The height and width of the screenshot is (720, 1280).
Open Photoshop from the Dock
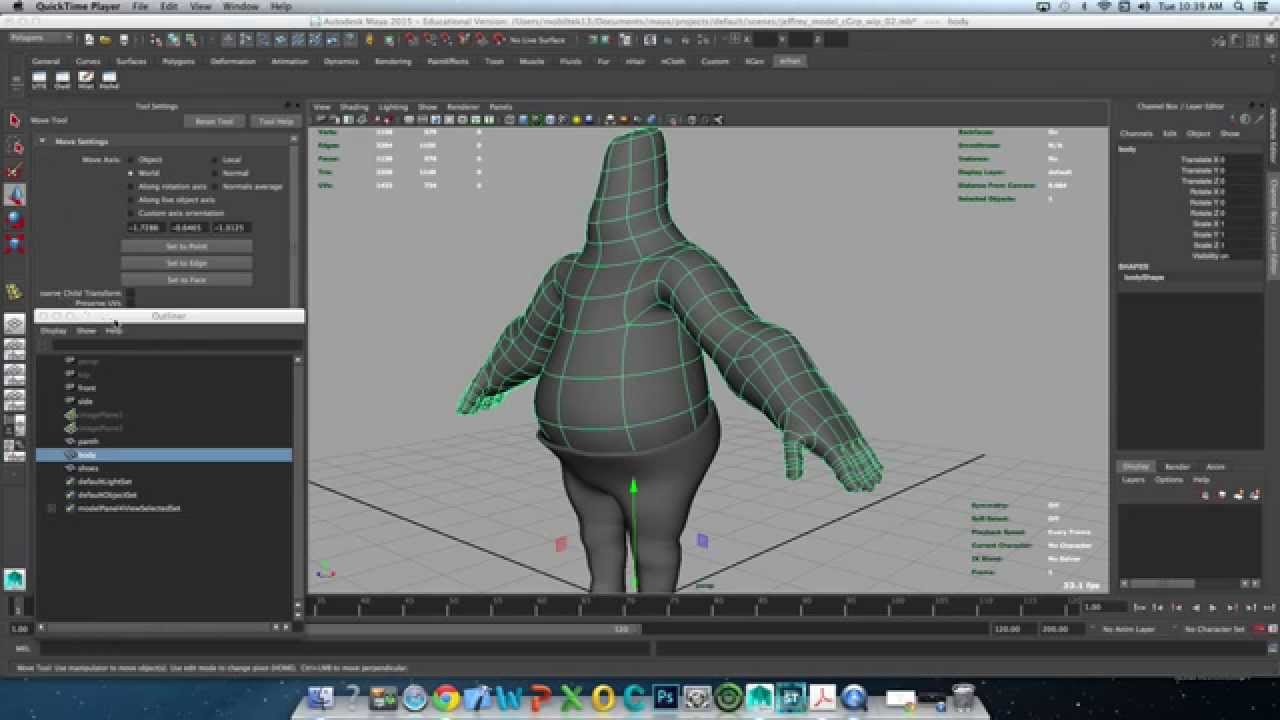click(x=666, y=697)
